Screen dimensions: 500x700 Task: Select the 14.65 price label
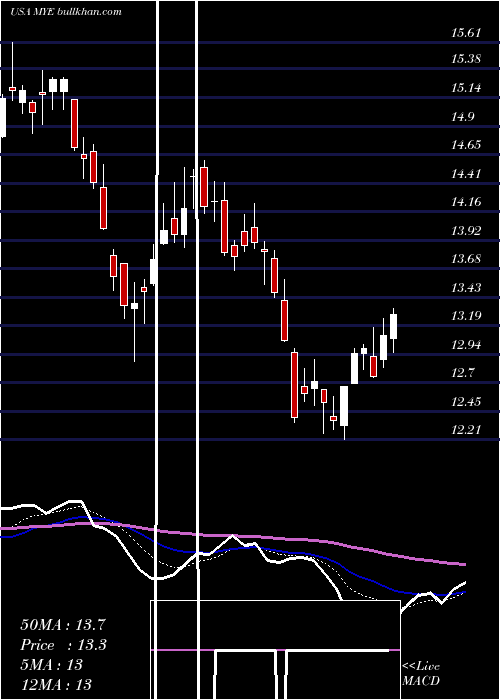click(x=466, y=145)
